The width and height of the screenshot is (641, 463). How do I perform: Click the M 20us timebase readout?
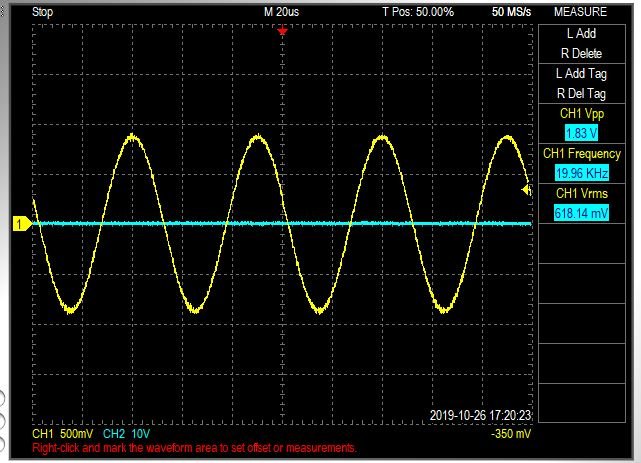281,12
